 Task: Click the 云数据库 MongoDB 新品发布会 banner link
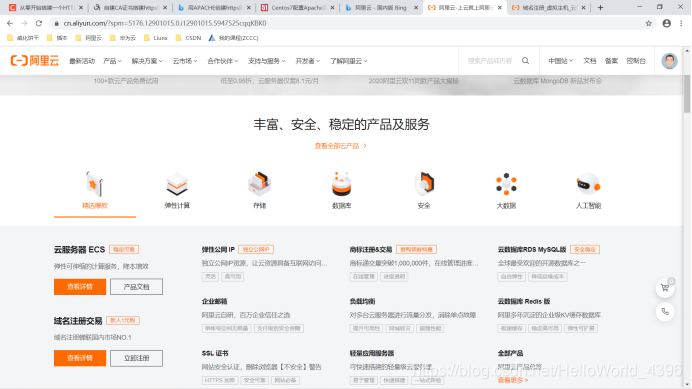tap(557, 81)
